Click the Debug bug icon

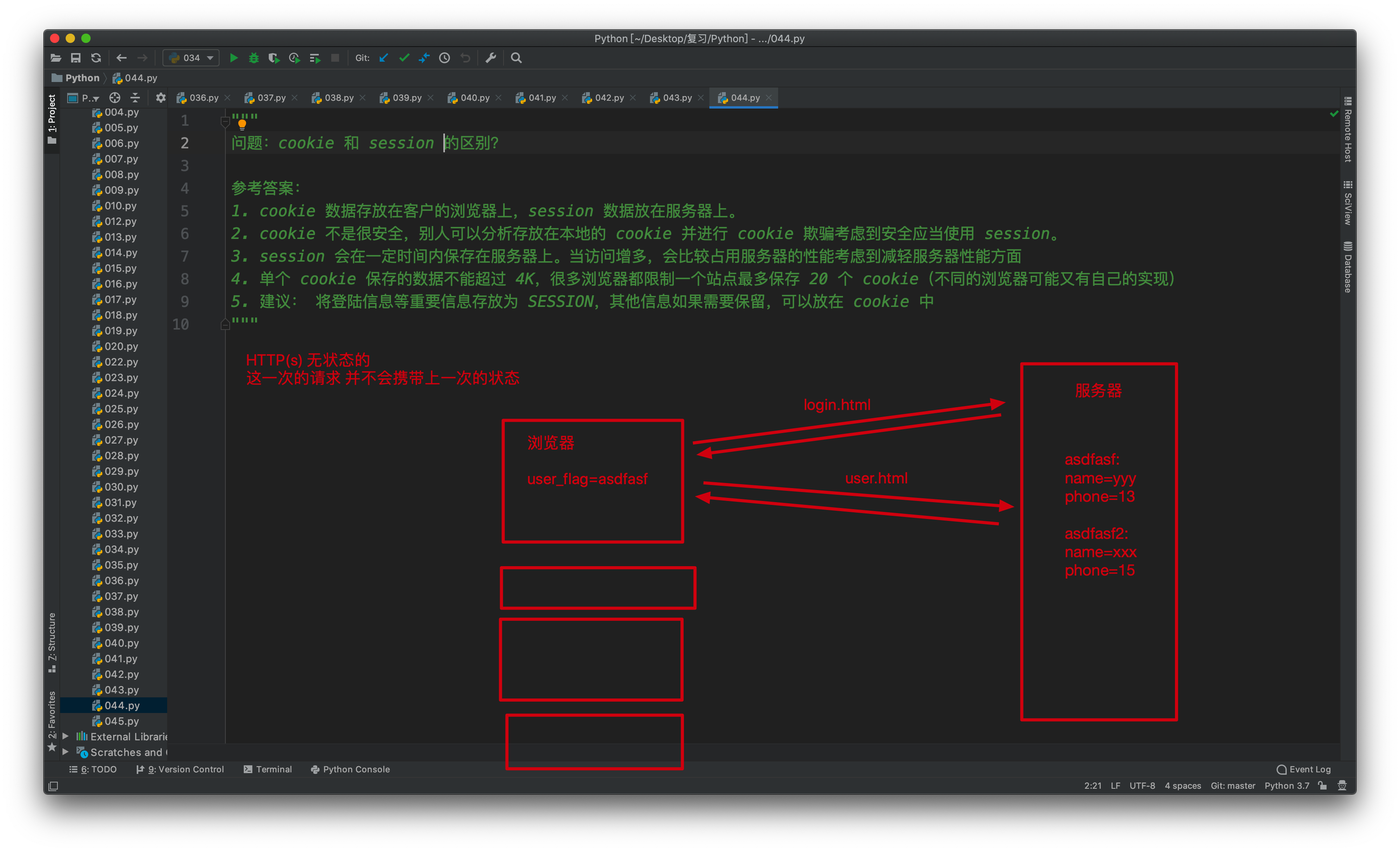coord(254,58)
